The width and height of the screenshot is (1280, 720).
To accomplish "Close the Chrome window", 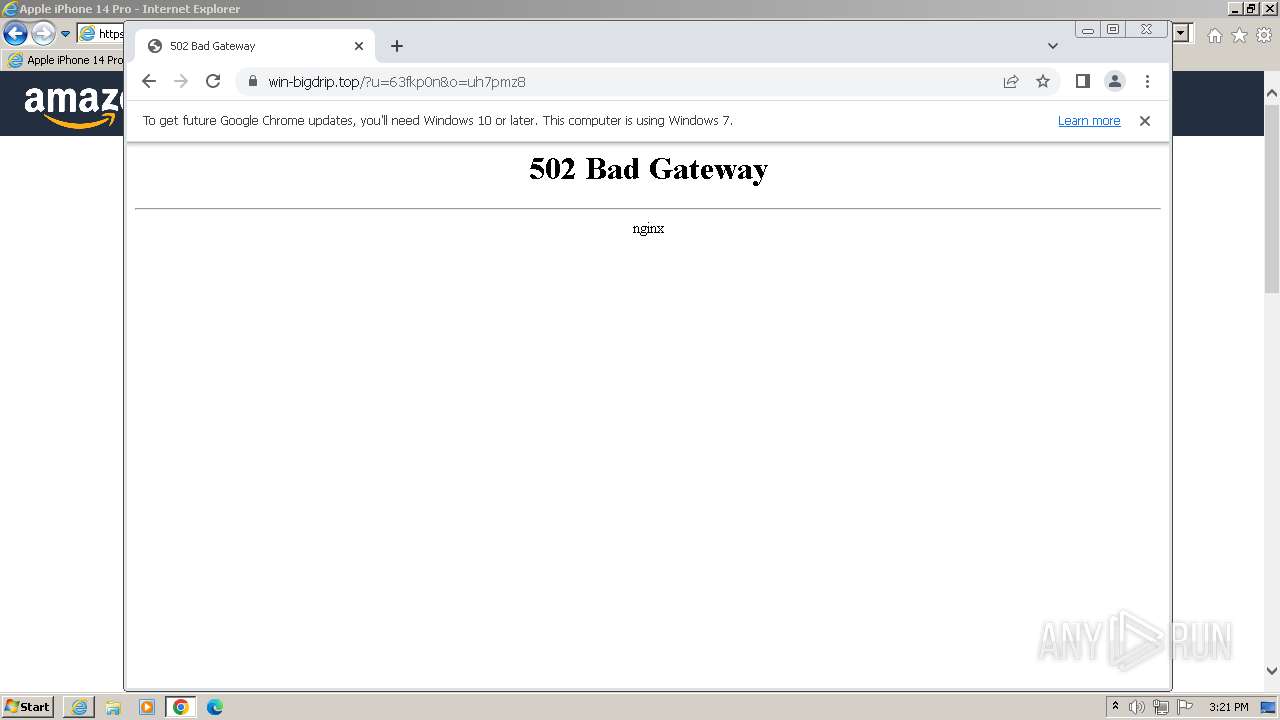I will pos(1147,30).
